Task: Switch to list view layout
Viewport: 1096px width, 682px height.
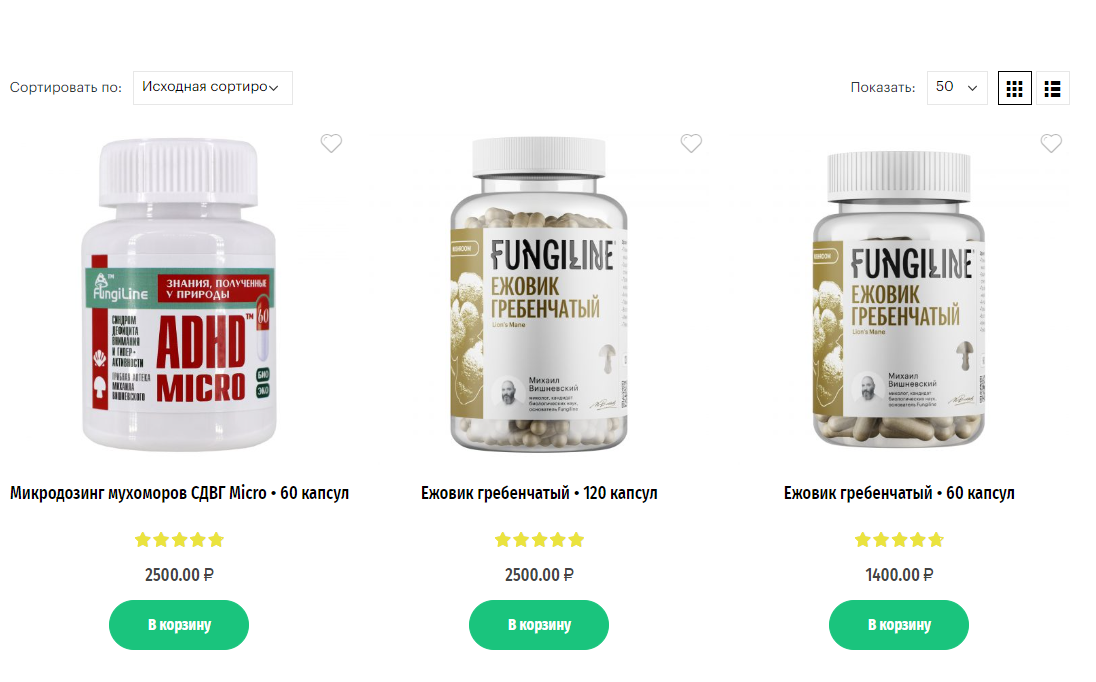Action: (1052, 88)
